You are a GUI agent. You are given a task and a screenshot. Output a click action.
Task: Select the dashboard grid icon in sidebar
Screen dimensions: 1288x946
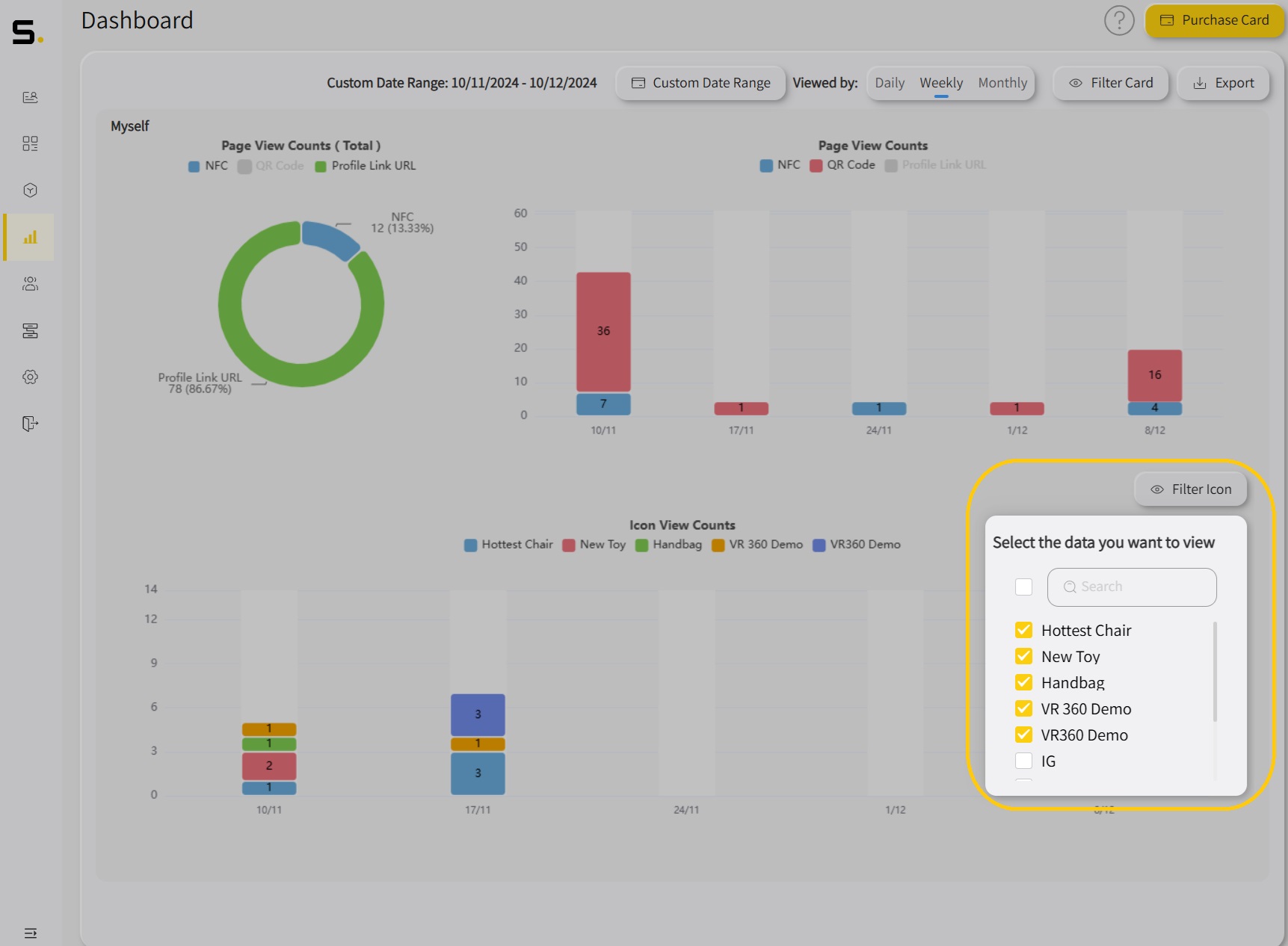click(x=30, y=143)
